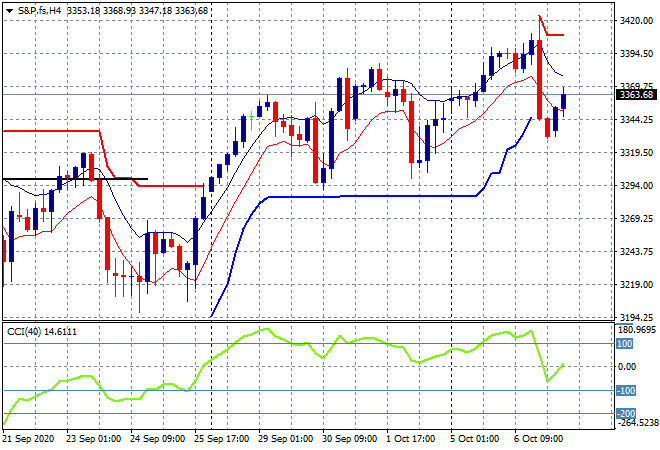Viewport: 660px width, 450px height.
Task: Click the CCI 0.00 scale label
Action: point(627,367)
